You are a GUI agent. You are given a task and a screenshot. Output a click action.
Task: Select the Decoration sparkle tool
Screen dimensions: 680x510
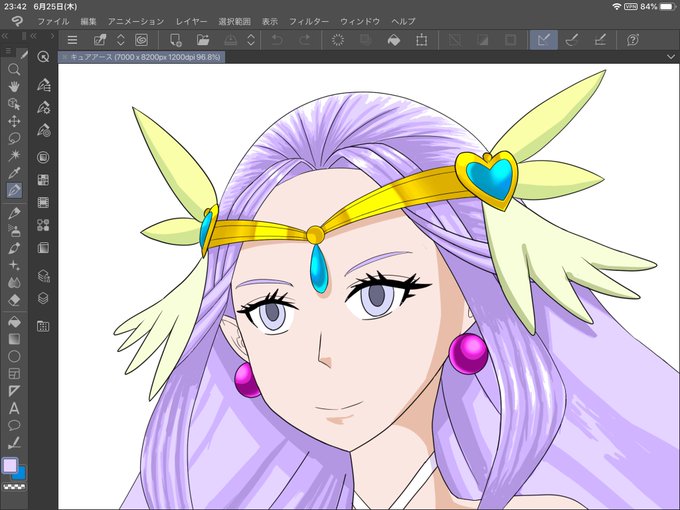click(x=14, y=265)
